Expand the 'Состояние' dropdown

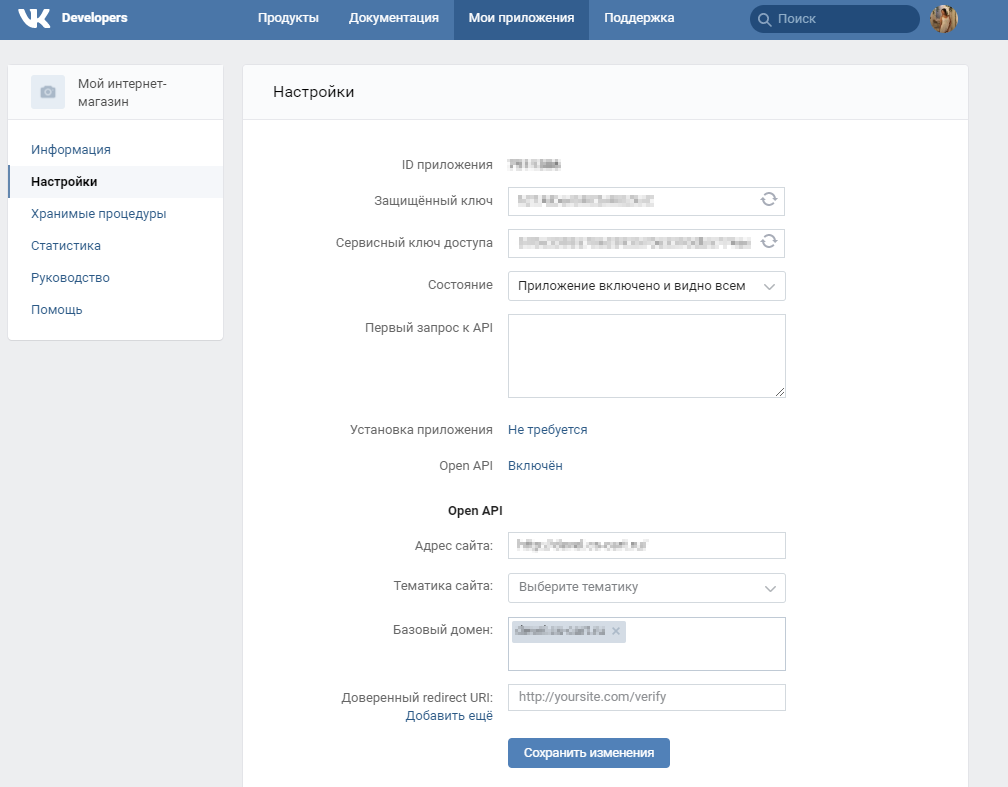click(x=646, y=286)
